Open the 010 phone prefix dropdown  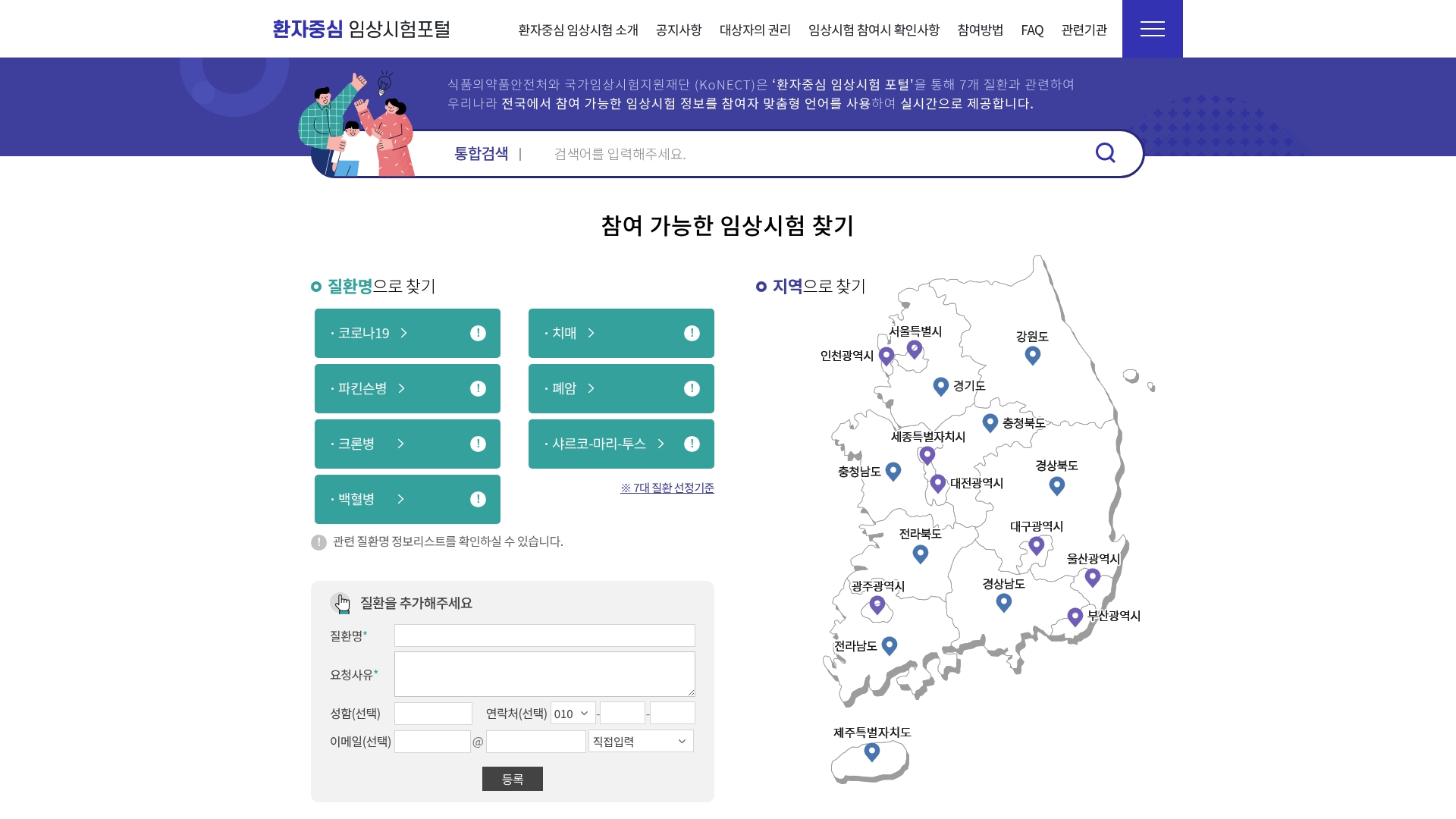(x=571, y=713)
